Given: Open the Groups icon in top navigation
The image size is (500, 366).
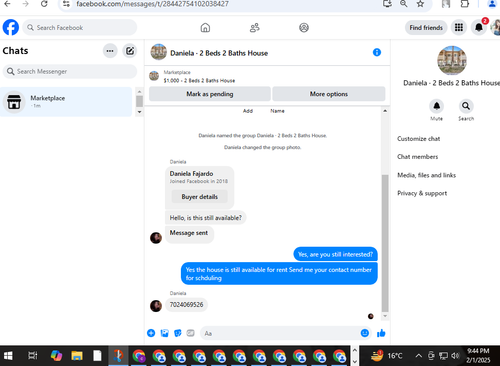Looking at the screenshot, I should click(x=304, y=28).
